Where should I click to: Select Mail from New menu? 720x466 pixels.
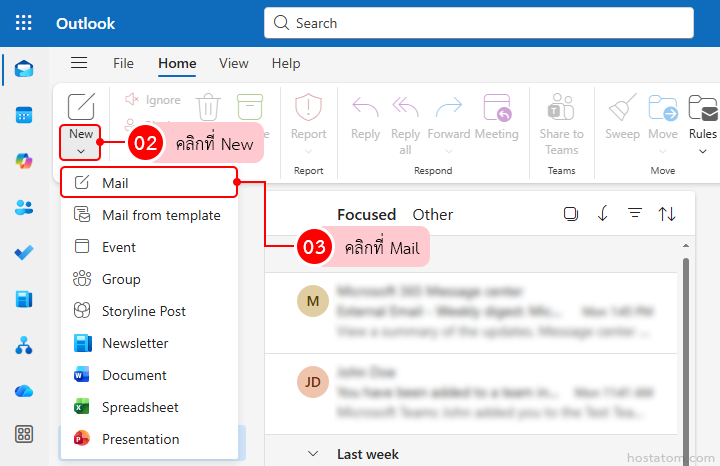[x=149, y=183]
